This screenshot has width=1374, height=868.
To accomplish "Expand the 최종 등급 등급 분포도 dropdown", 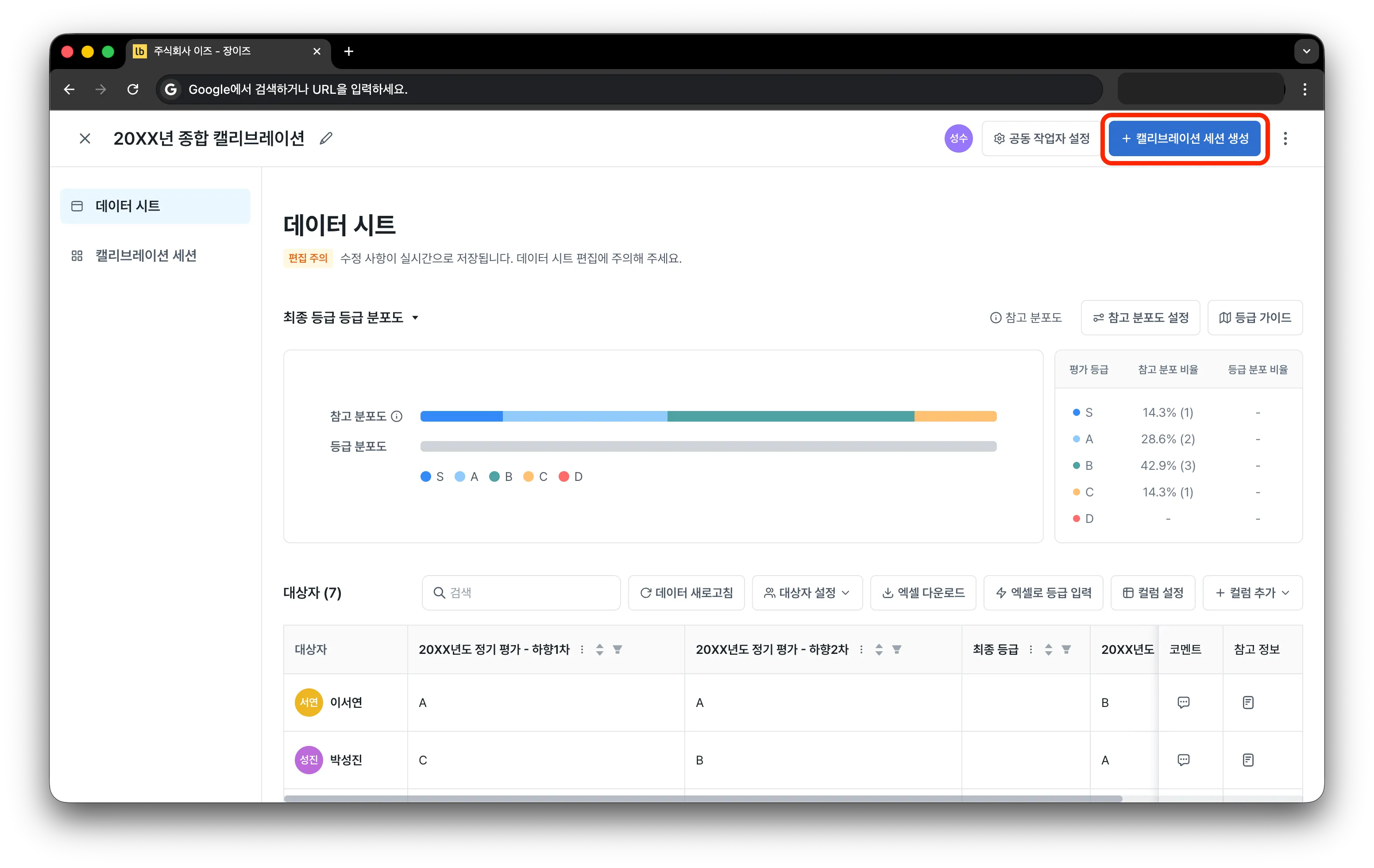I will pos(351,318).
